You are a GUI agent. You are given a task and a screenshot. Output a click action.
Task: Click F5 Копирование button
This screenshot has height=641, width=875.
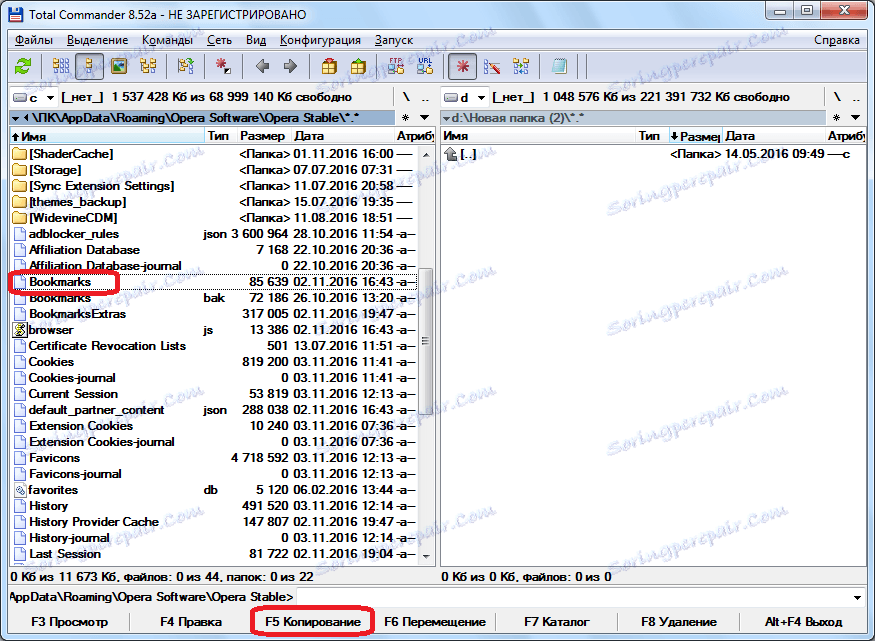[312, 621]
